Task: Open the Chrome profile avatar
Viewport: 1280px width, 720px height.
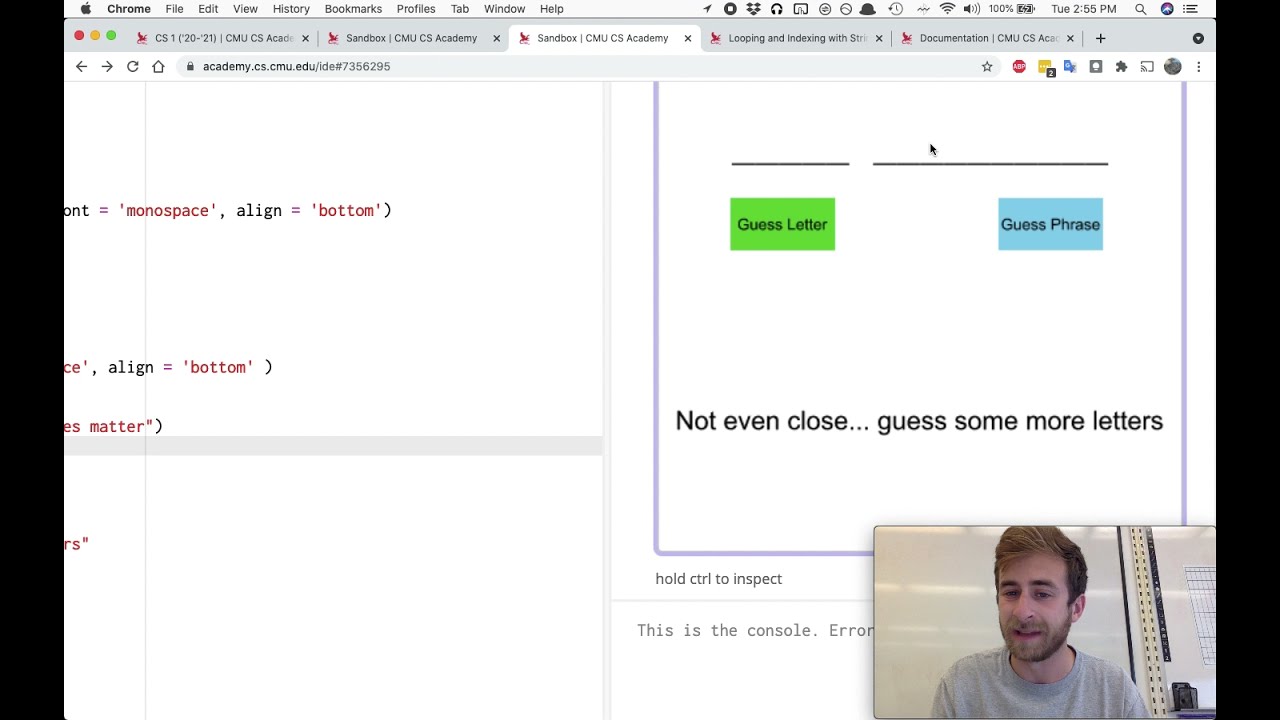Action: point(1173,66)
